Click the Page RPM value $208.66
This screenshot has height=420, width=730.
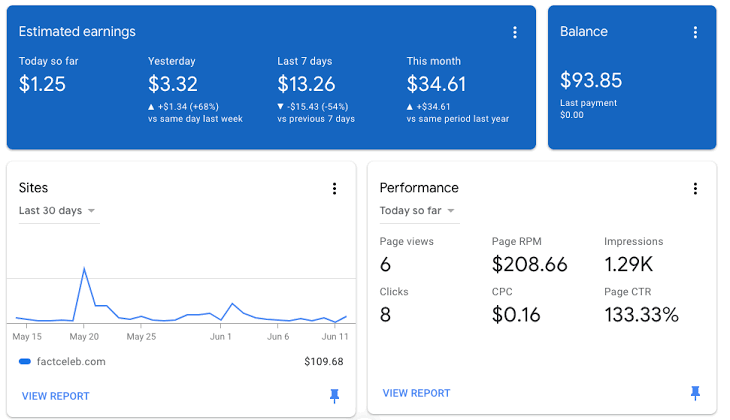click(x=530, y=264)
